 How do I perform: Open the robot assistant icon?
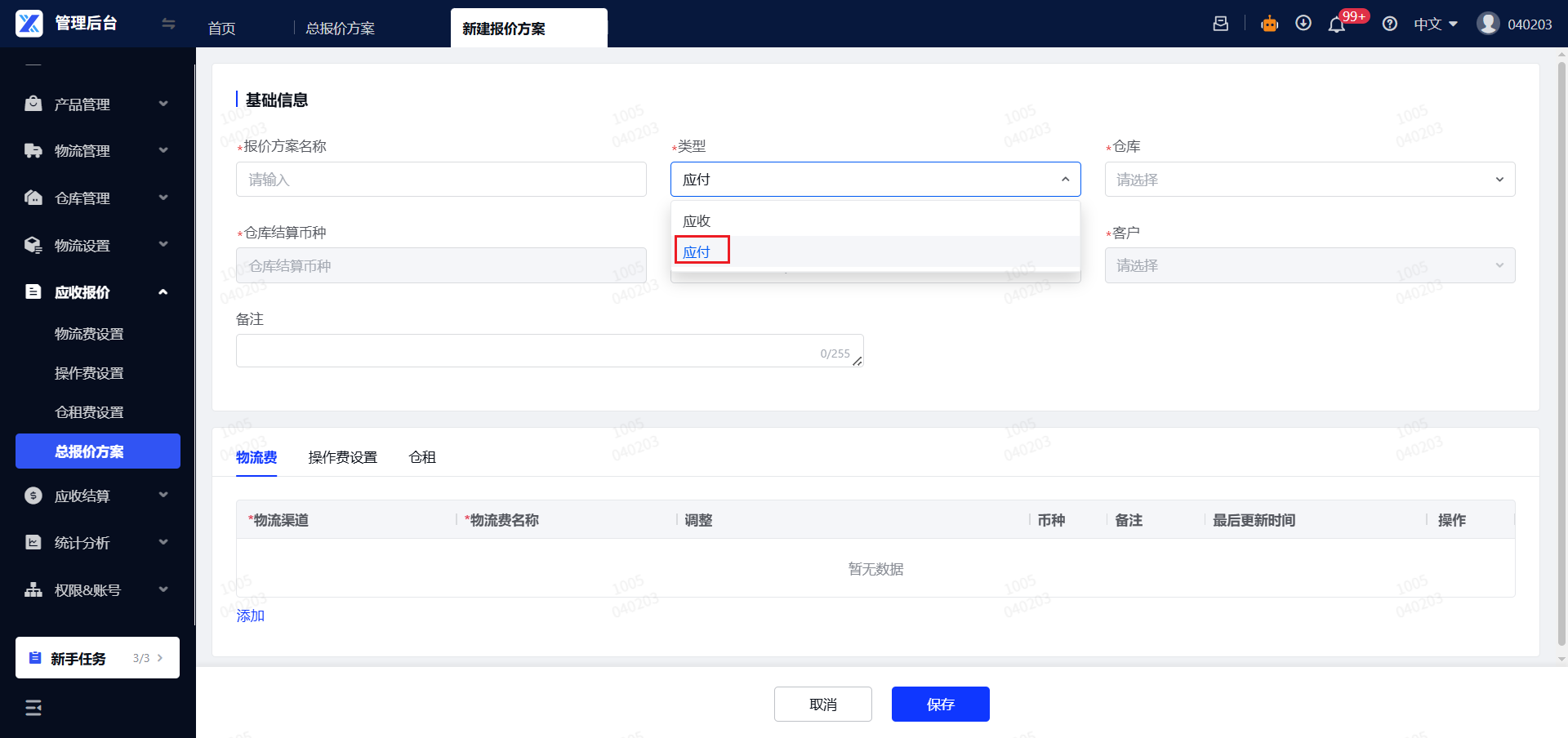pyautogui.click(x=1269, y=24)
